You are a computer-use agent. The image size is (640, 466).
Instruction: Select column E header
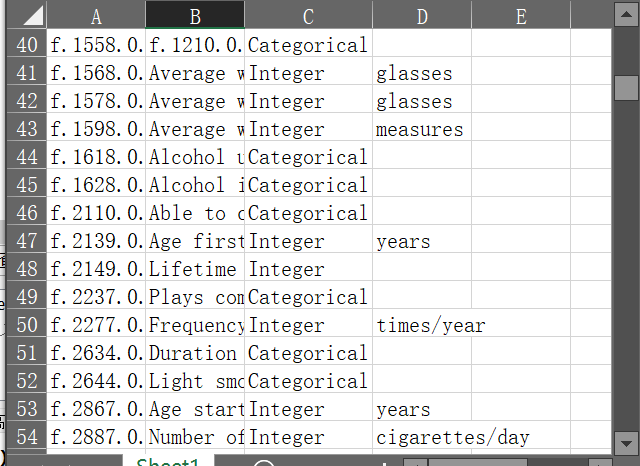pyautogui.click(x=521, y=16)
